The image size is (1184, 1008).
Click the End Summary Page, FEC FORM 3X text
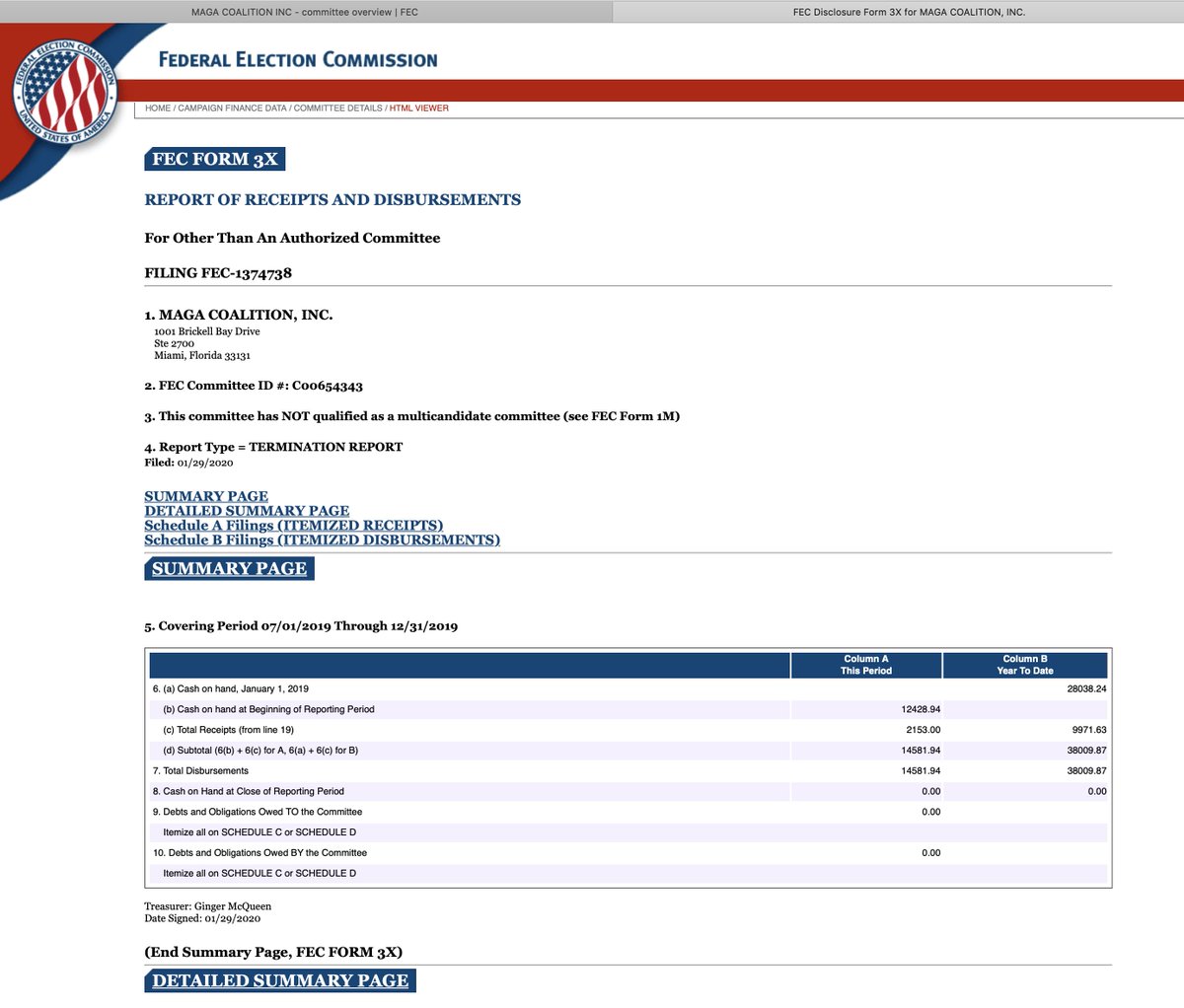[273, 953]
